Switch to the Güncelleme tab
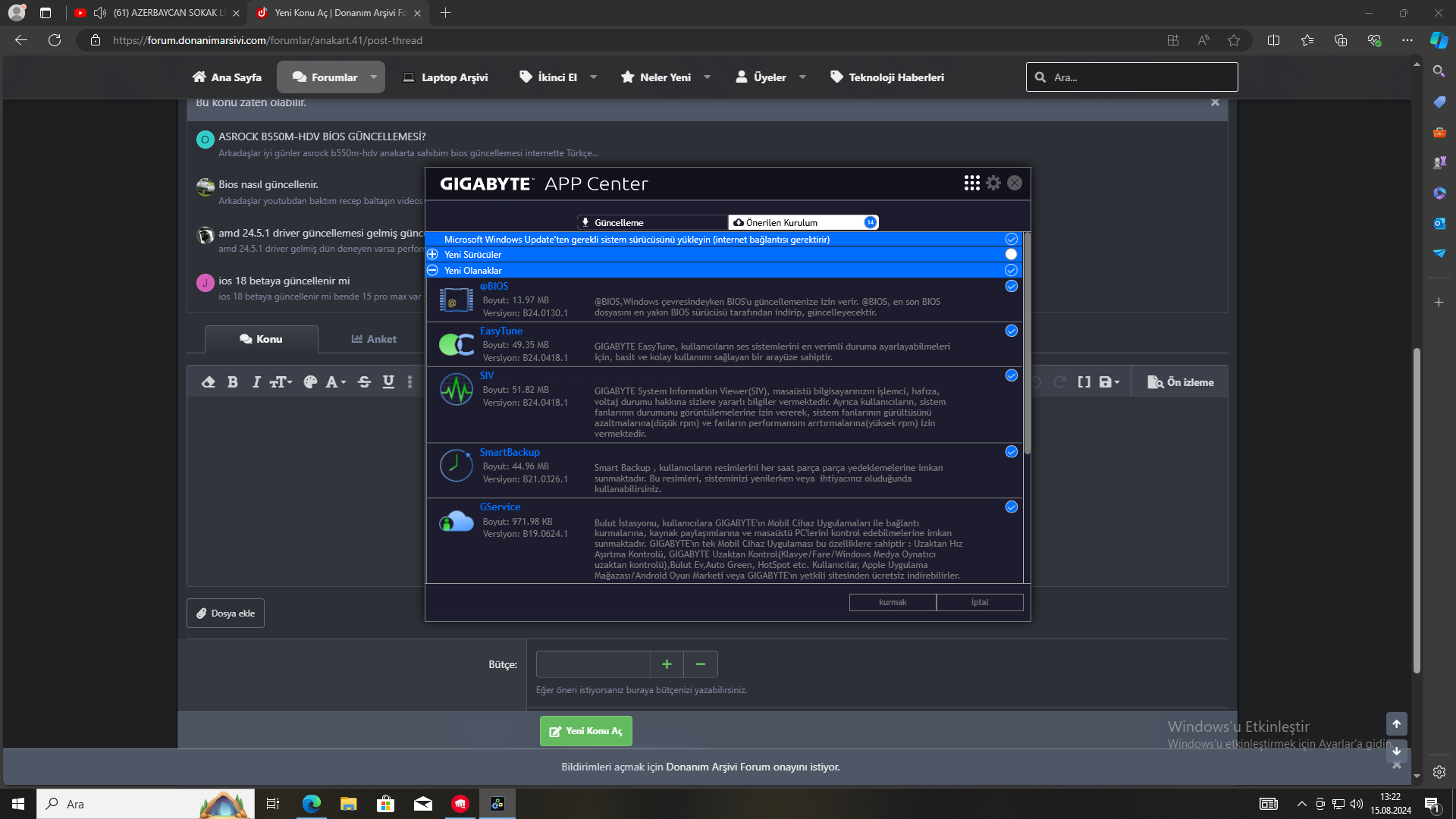This screenshot has width=1456, height=819. pos(652,222)
